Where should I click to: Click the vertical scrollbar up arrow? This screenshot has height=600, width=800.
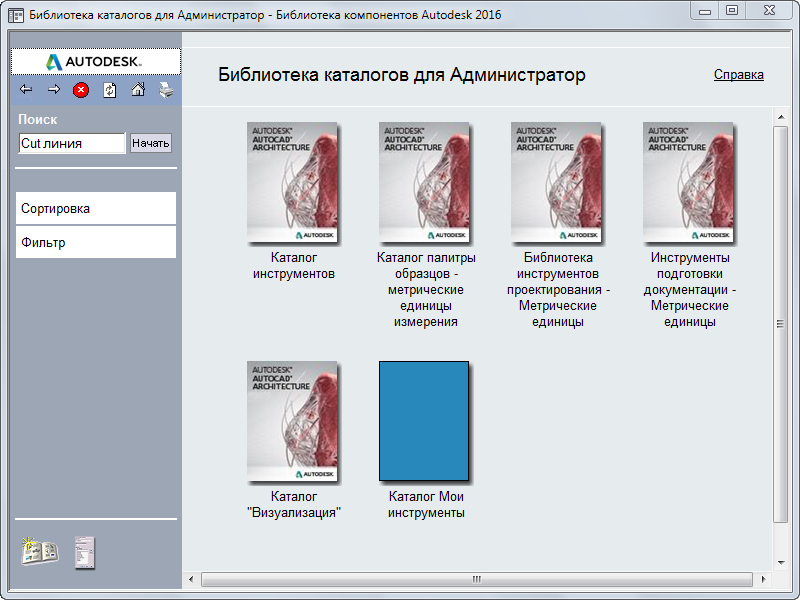[781, 117]
